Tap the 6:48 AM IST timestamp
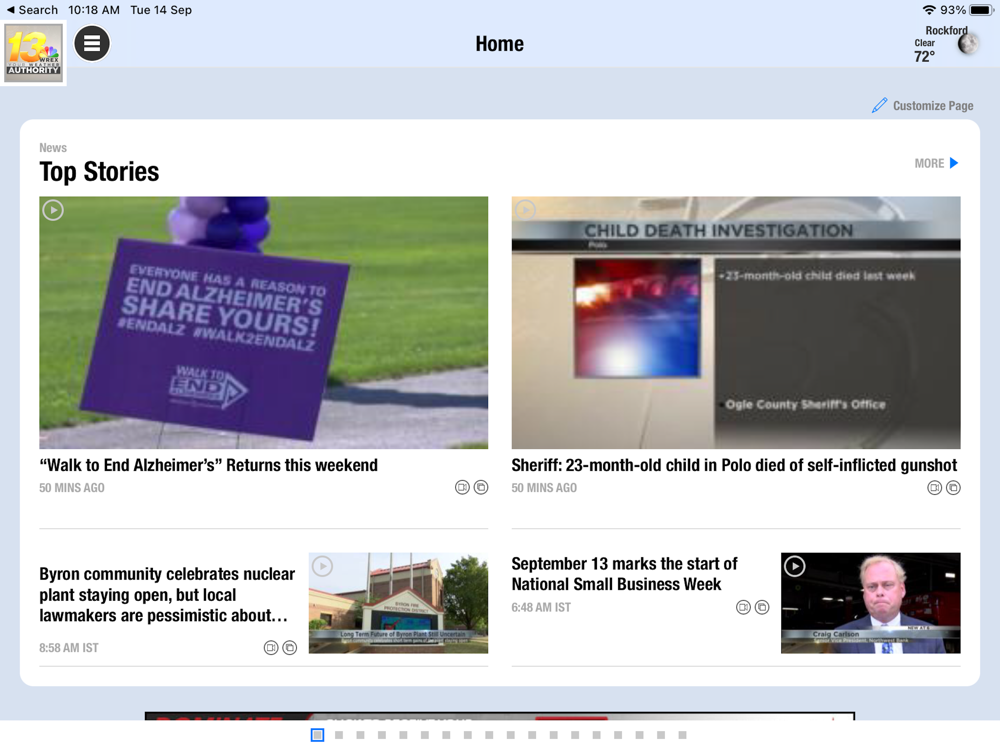The height and width of the screenshot is (750, 1000). pyautogui.click(x=541, y=607)
